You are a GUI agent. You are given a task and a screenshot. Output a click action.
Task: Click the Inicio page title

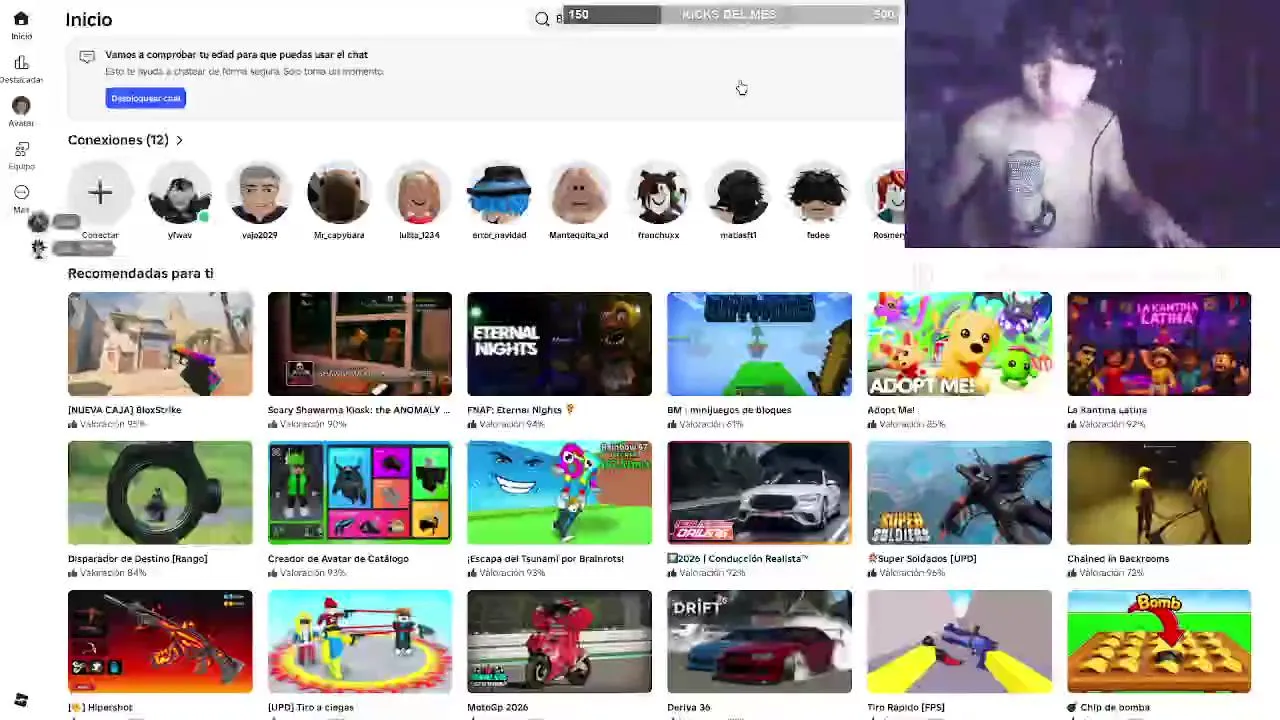89,20
